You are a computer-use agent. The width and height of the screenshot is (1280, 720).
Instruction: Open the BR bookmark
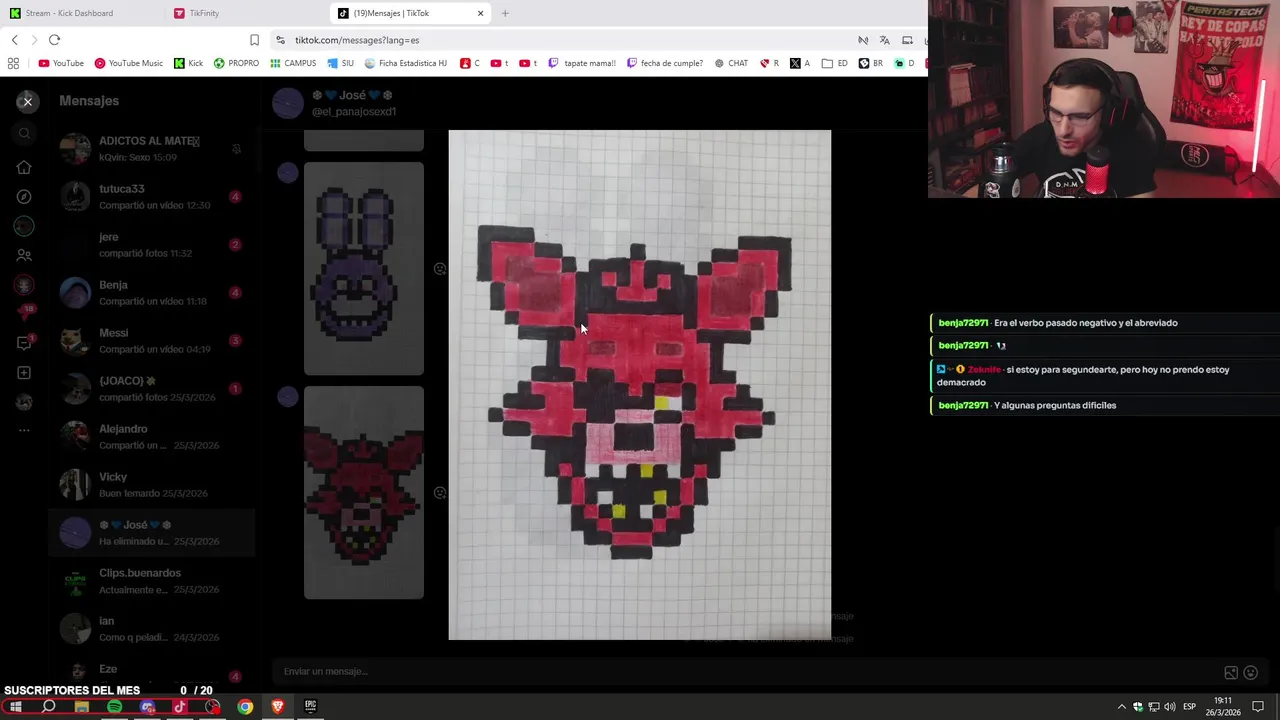point(871,63)
